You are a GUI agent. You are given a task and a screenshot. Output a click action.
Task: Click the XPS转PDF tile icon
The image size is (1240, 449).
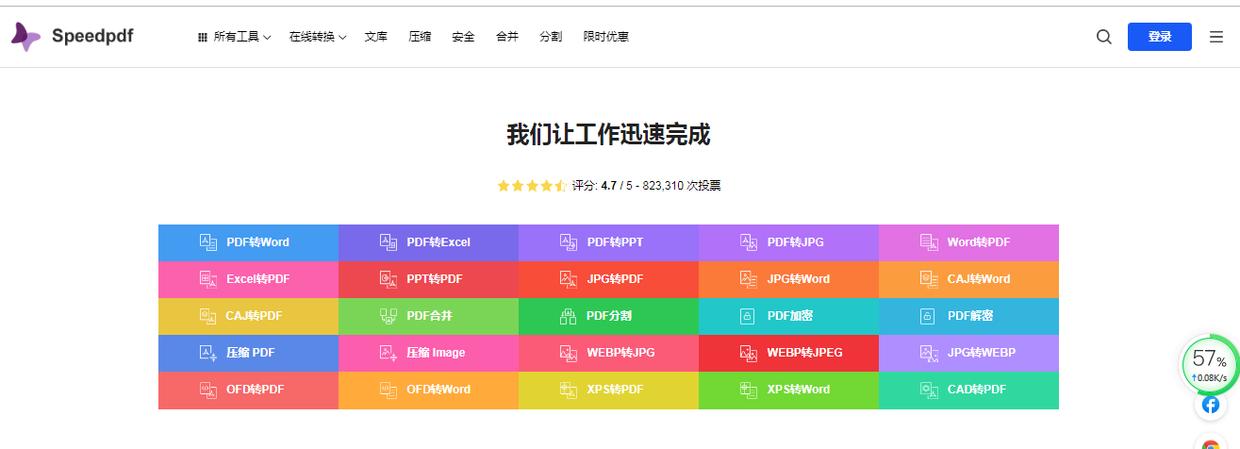(x=568, y=390)
